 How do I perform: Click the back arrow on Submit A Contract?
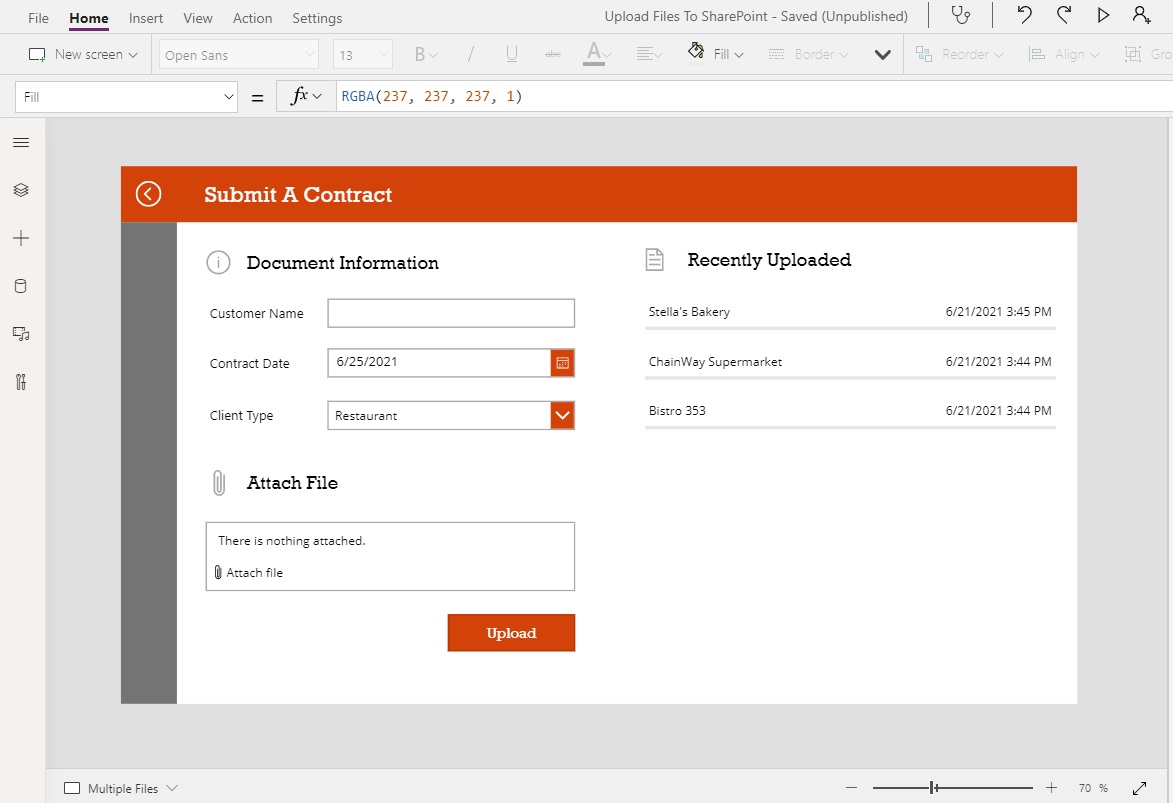tap(148, 193)
